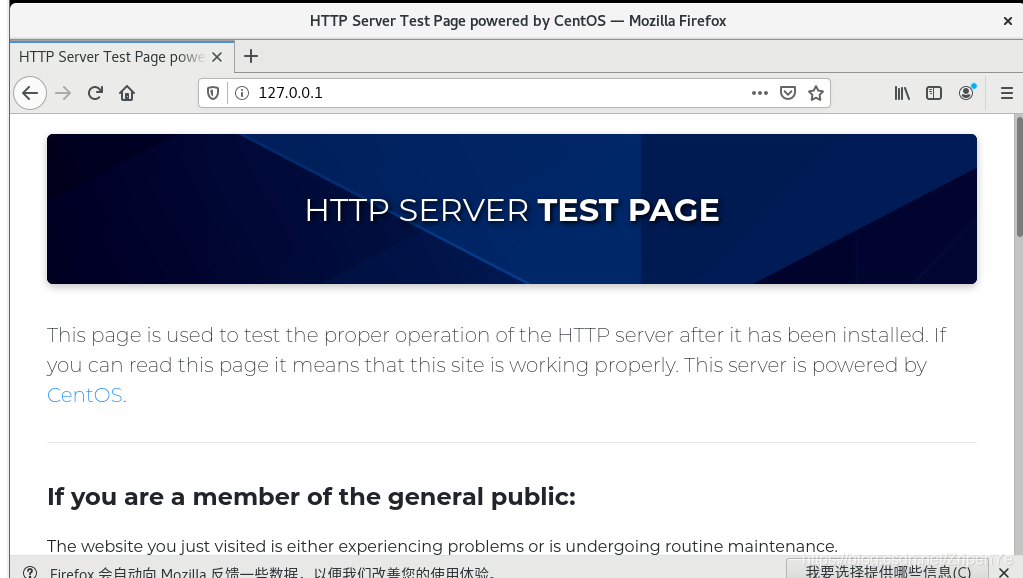This screenshot has width=1023, height=578.
Task: Save page to Pocket
Action: click(788, 93)
